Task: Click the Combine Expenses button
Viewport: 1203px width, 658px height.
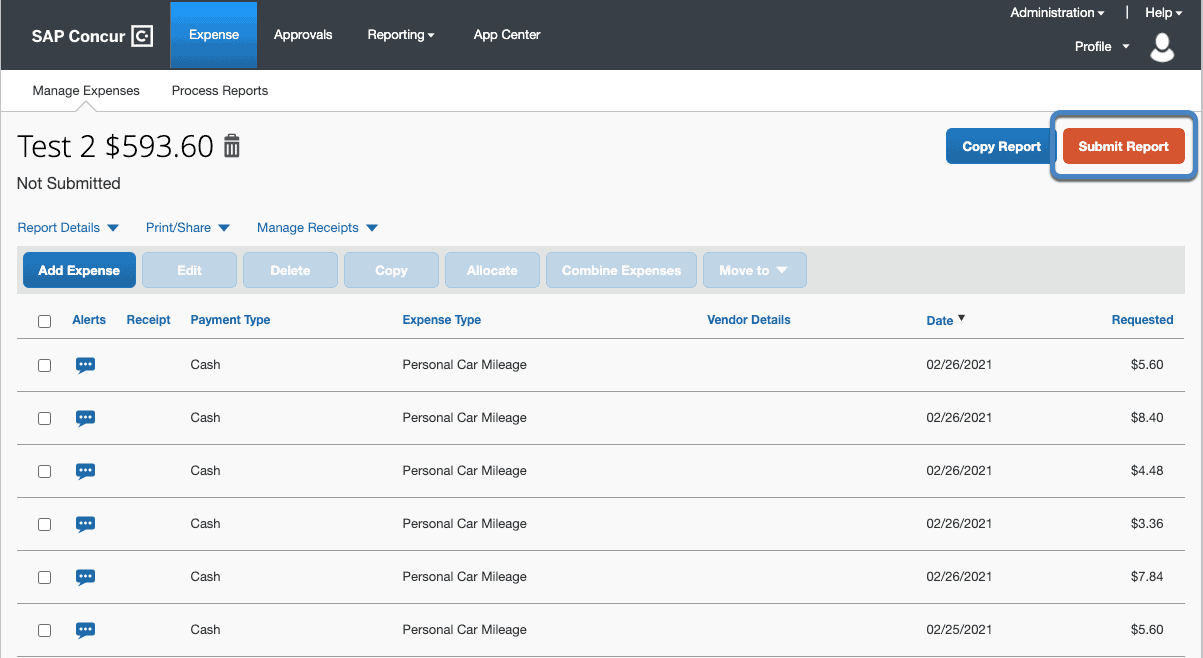Action: [x=621, y=270]
